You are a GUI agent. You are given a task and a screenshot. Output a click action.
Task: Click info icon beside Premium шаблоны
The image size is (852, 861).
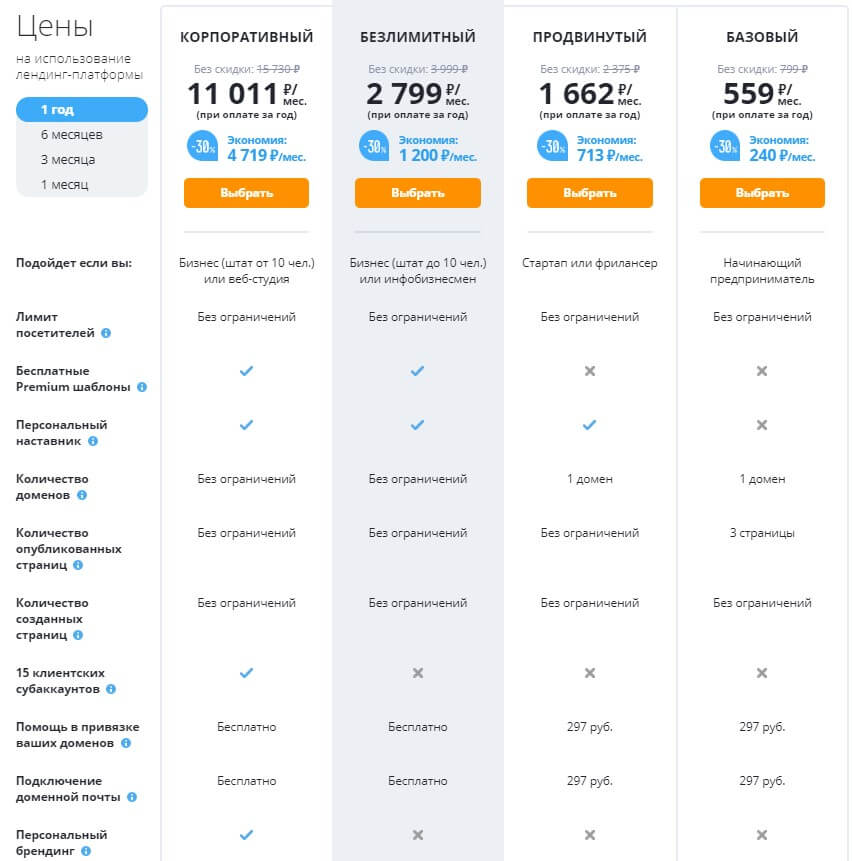tap(142, 387)
